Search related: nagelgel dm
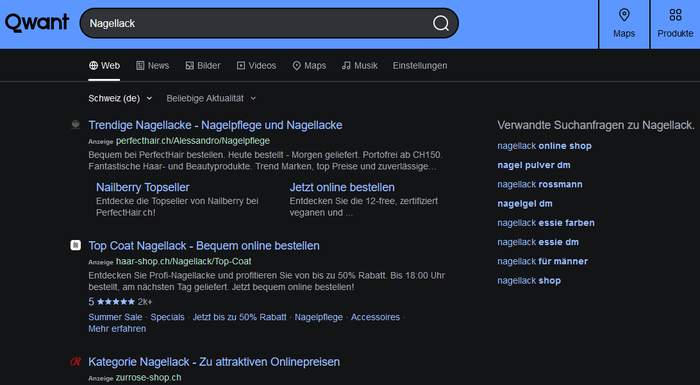The height and width of the screenshot is (385, 700). point(525,204)
